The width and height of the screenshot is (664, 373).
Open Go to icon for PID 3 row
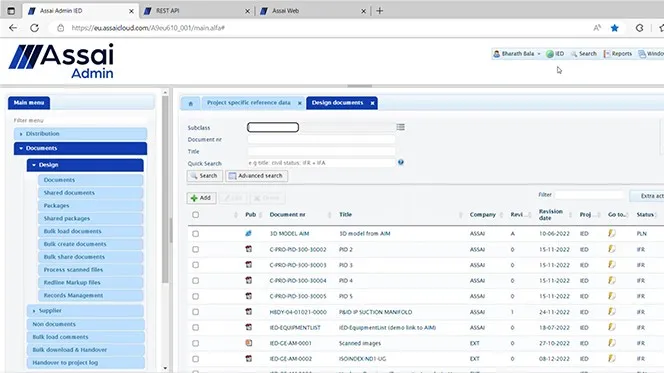click(x=611, y=264)
